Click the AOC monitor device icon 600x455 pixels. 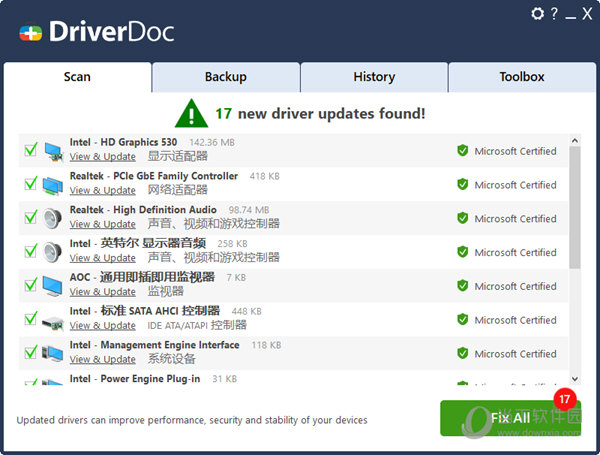pyautogui.click(x=52, y=286)
